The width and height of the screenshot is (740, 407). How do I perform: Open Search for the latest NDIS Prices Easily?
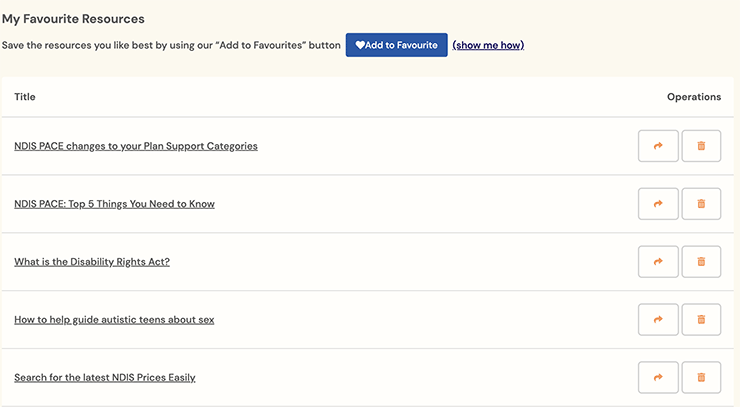click(105, 377)
